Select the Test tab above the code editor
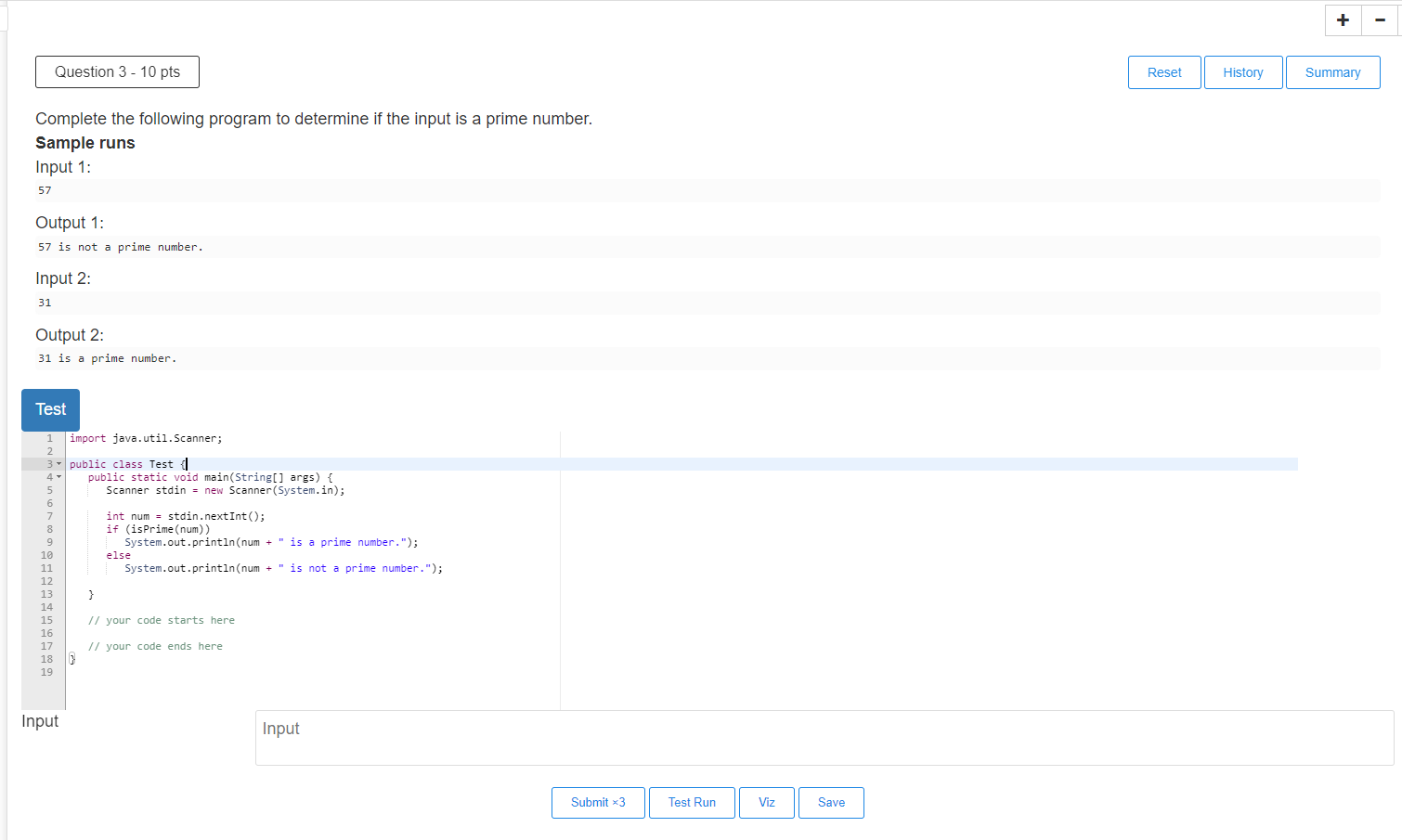This screenshot has width=1402, height=840. coord(50,409)
